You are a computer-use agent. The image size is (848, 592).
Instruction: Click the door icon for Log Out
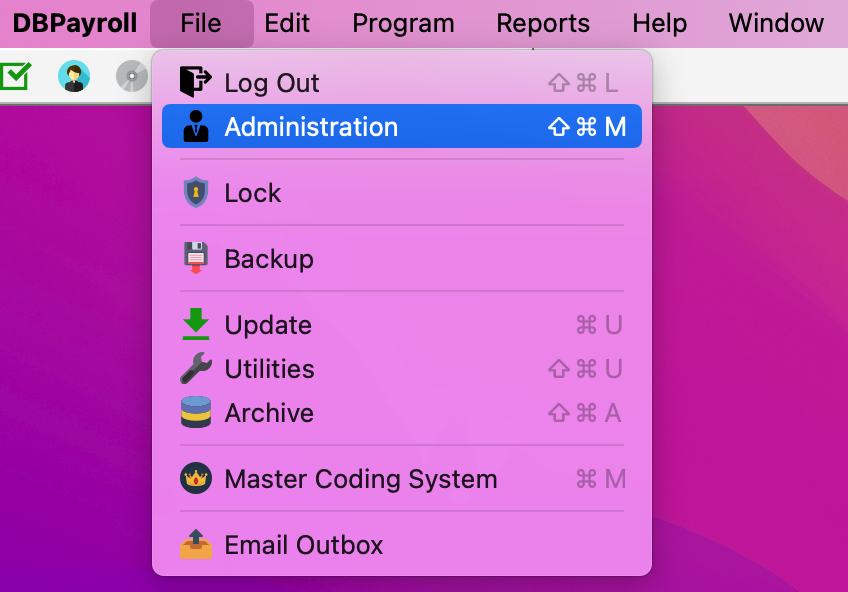pyautogui.click(x=196, y=82)
